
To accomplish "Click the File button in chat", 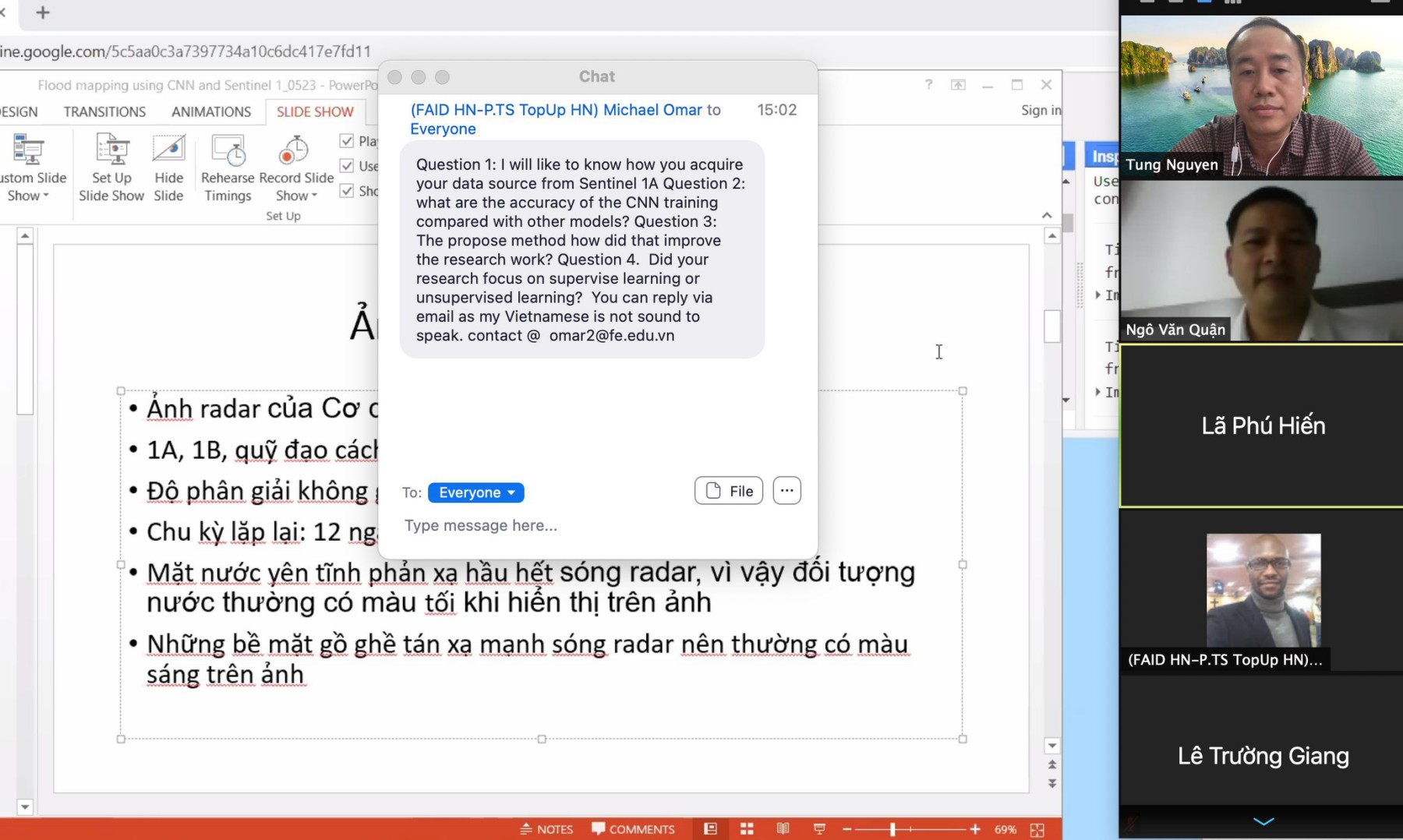I will pos(728,491).
